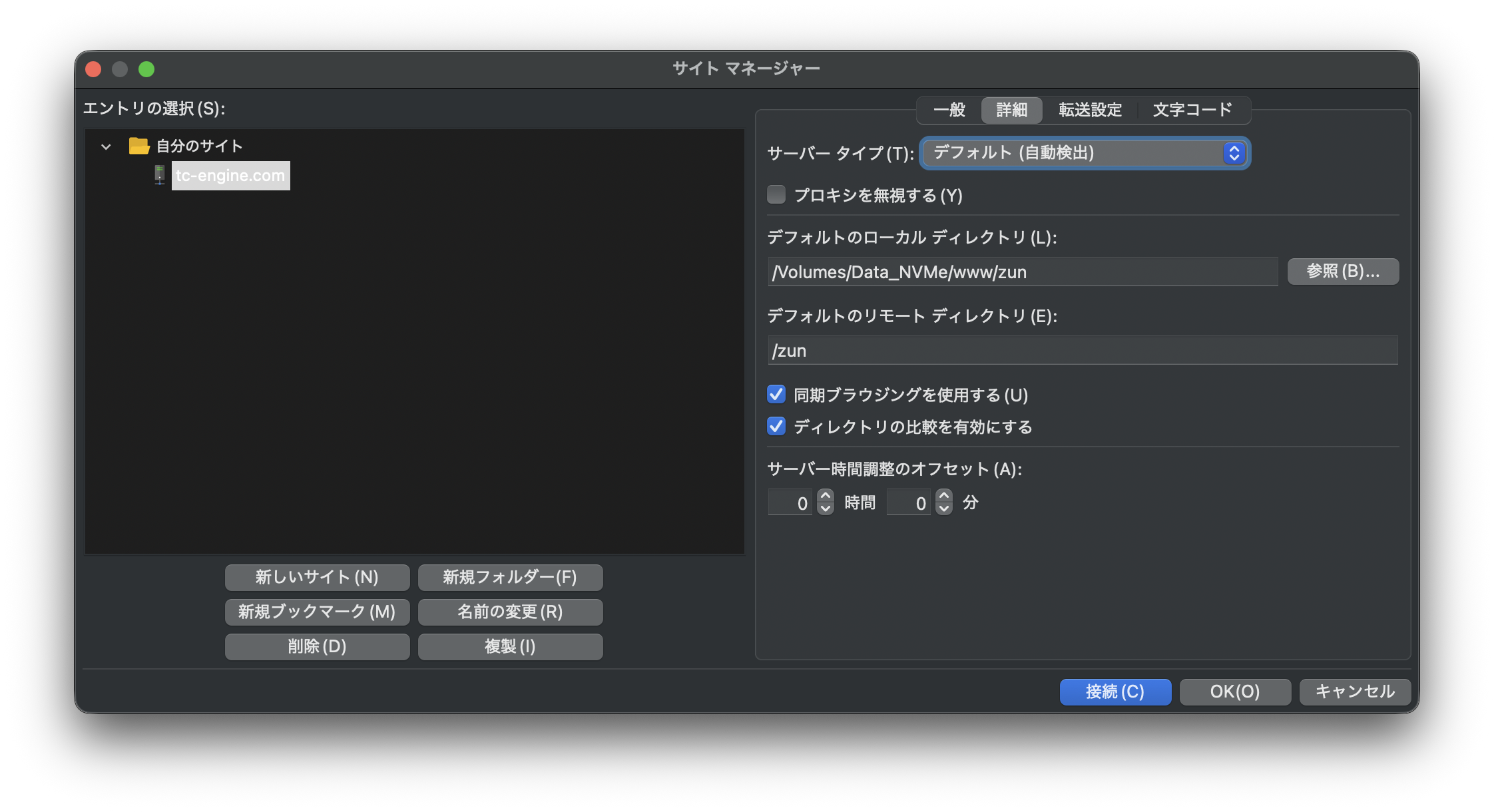Click the 自分のサイト folder icon
Image resolution: width=1494 pixels, height=812 pixels.
138,146
